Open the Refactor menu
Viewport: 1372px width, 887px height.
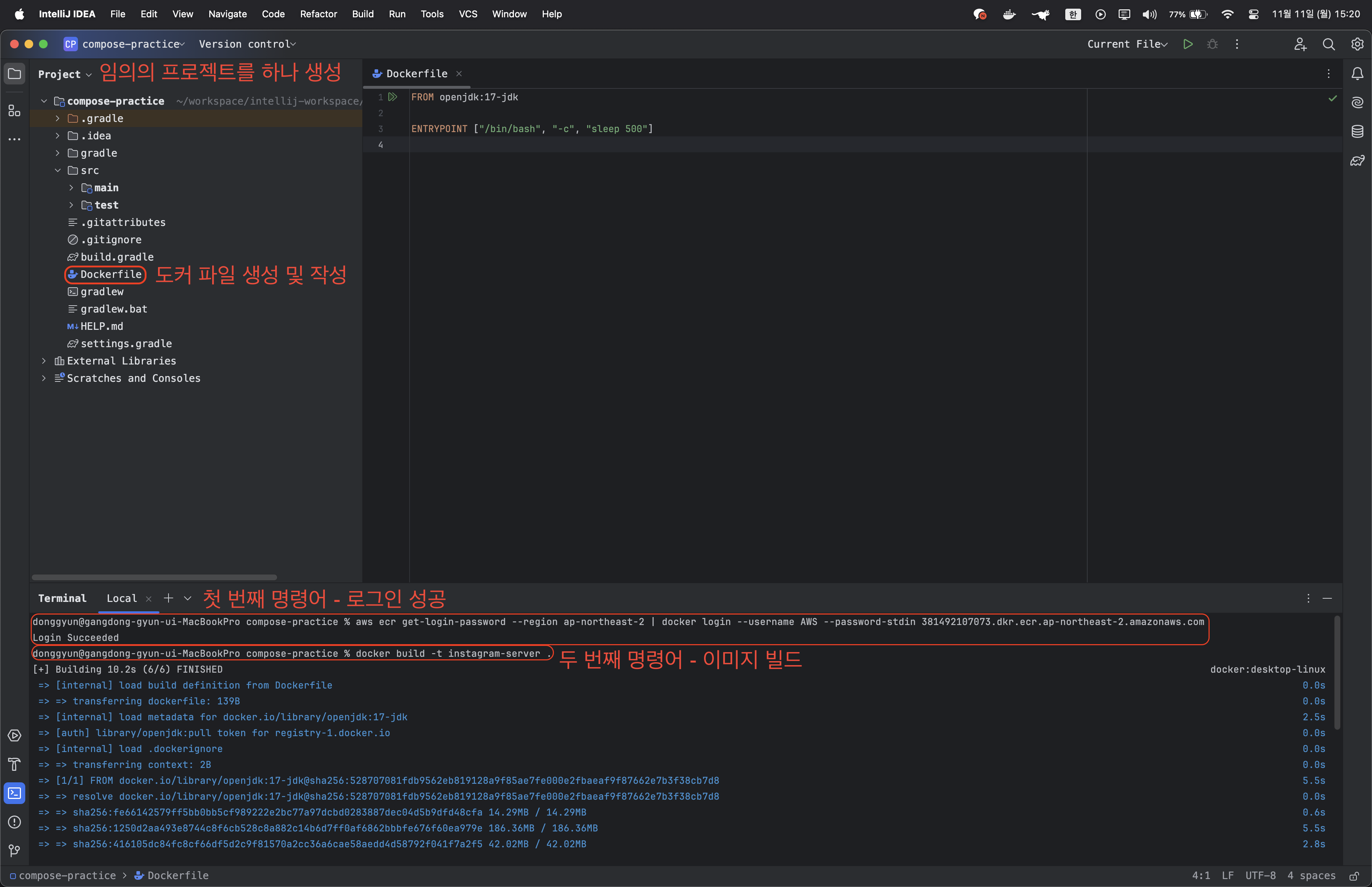[x=318, y=14]
